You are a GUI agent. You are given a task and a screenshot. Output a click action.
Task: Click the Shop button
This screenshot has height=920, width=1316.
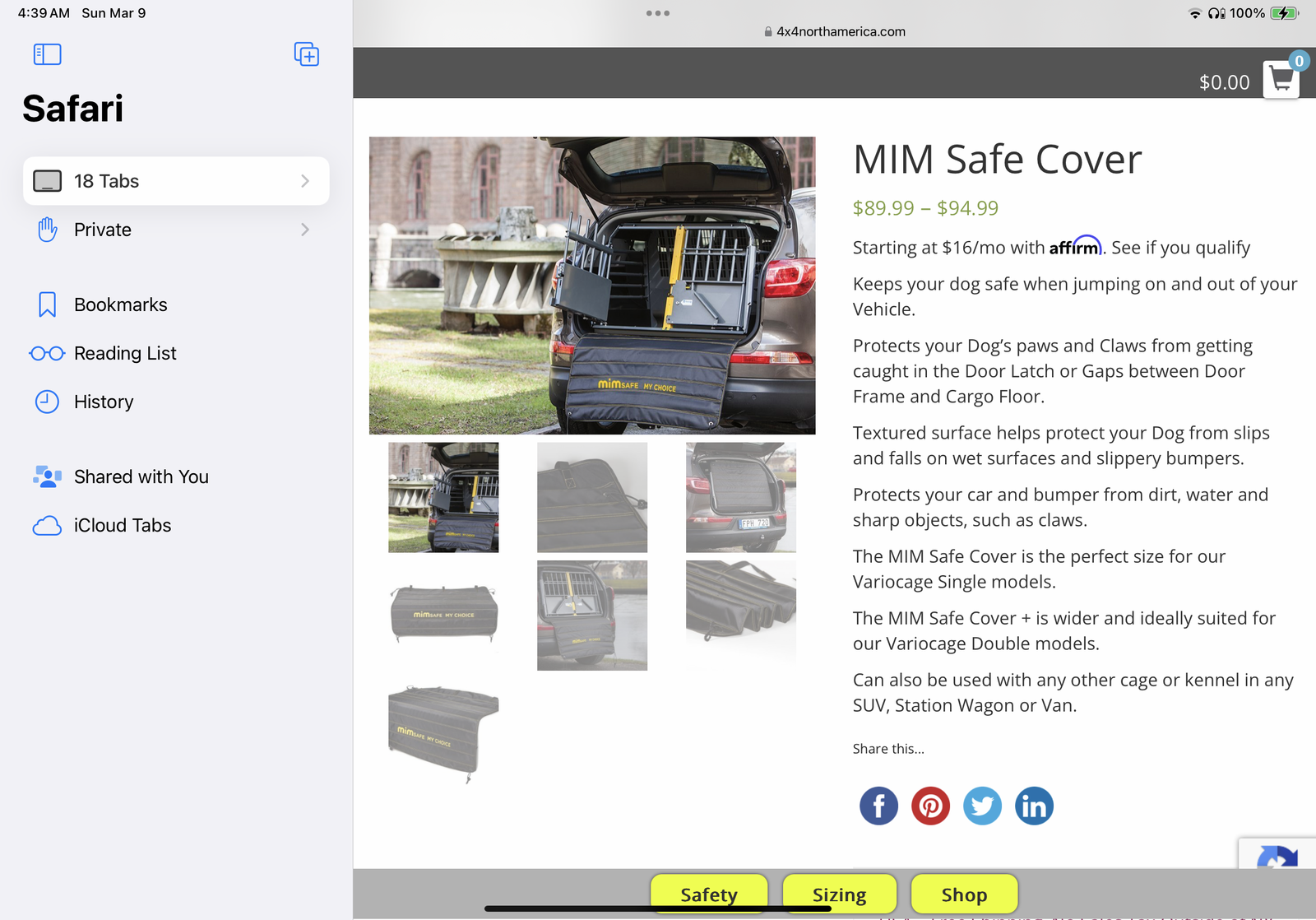pyautogui.click(x=964, y=894)
